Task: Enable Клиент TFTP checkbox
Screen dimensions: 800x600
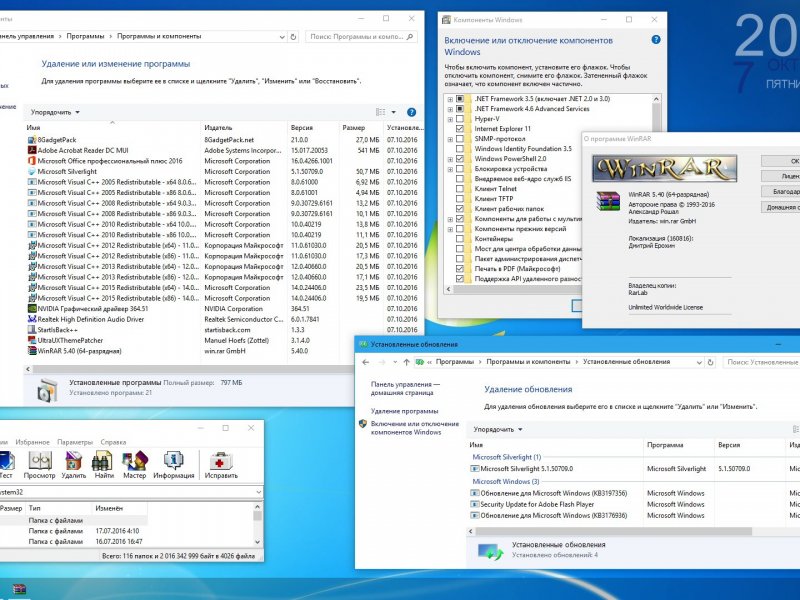Action: pos(460,198)
